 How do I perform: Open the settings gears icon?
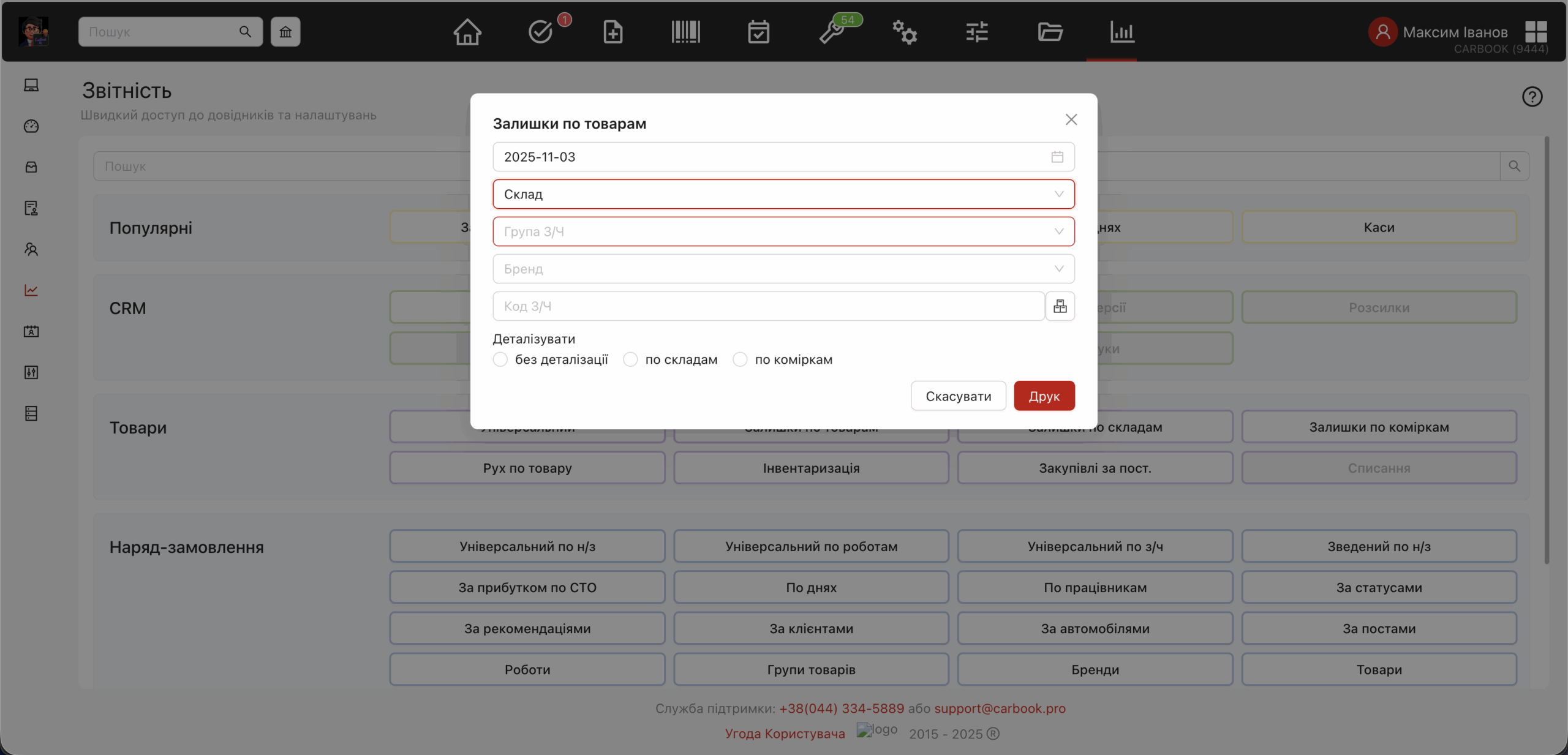pyautogui.click(x=905, y=33)
